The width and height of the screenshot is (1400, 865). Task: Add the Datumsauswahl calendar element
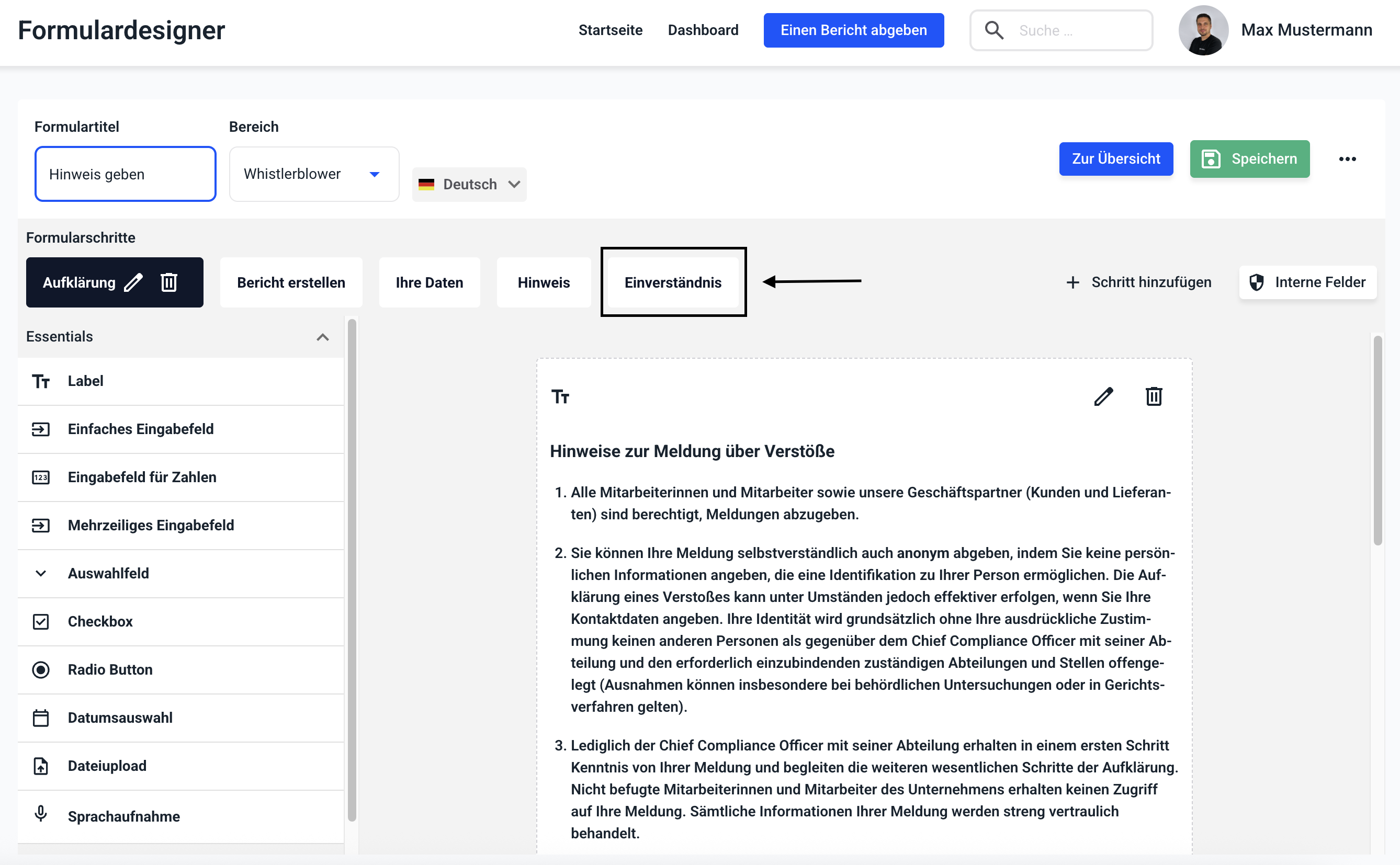[x=120, y=718]
